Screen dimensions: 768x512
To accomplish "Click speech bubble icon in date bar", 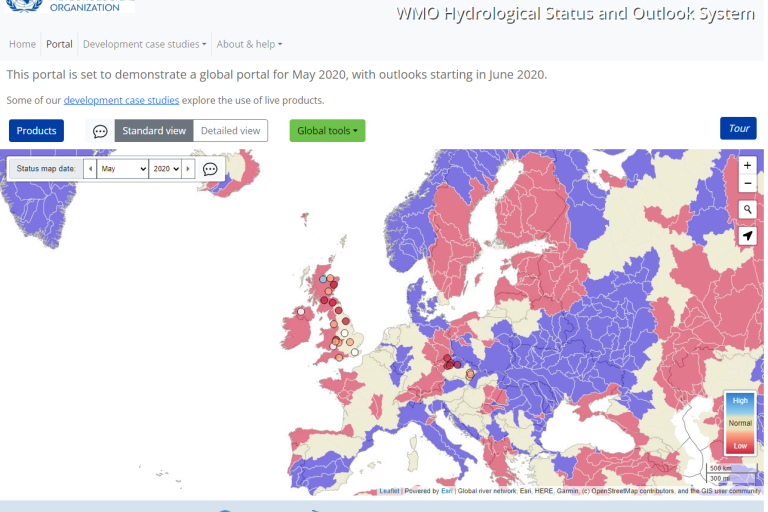I will click(x=210, y=169).
